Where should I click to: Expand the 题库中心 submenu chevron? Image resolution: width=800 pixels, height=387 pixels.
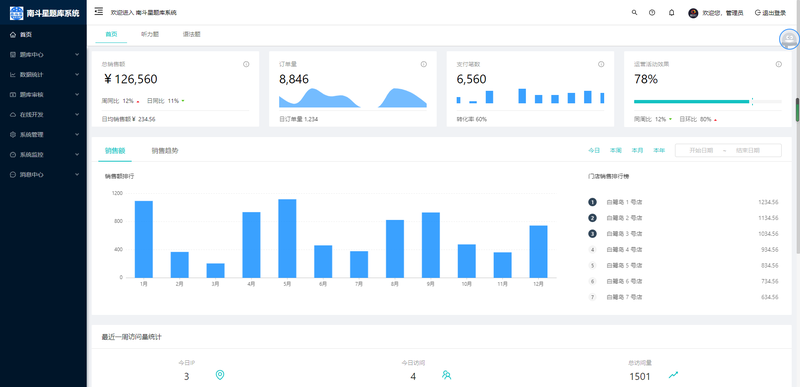(77, 55)
